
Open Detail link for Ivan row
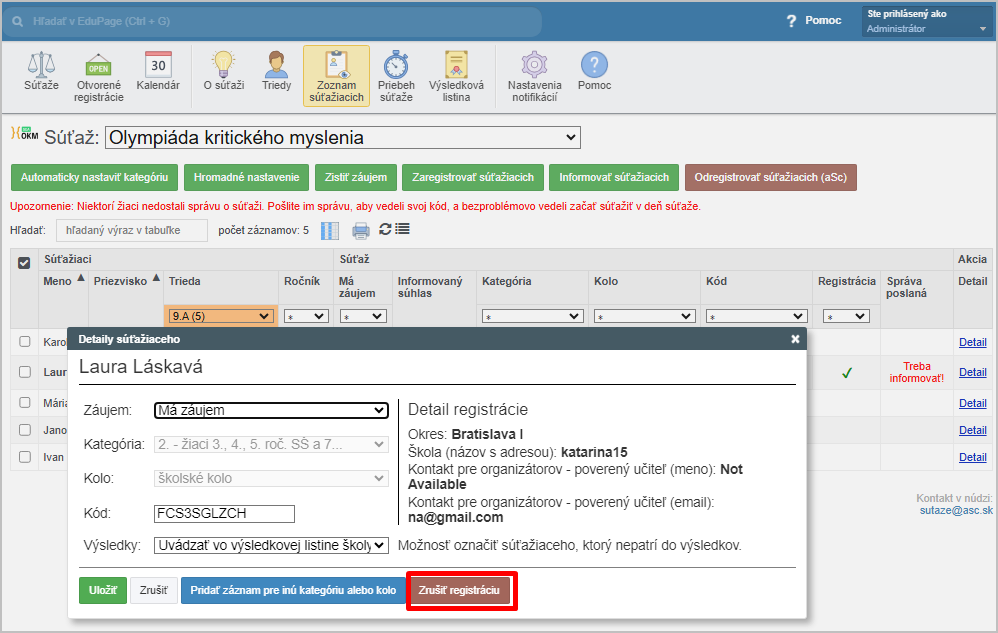click(973, 457)
